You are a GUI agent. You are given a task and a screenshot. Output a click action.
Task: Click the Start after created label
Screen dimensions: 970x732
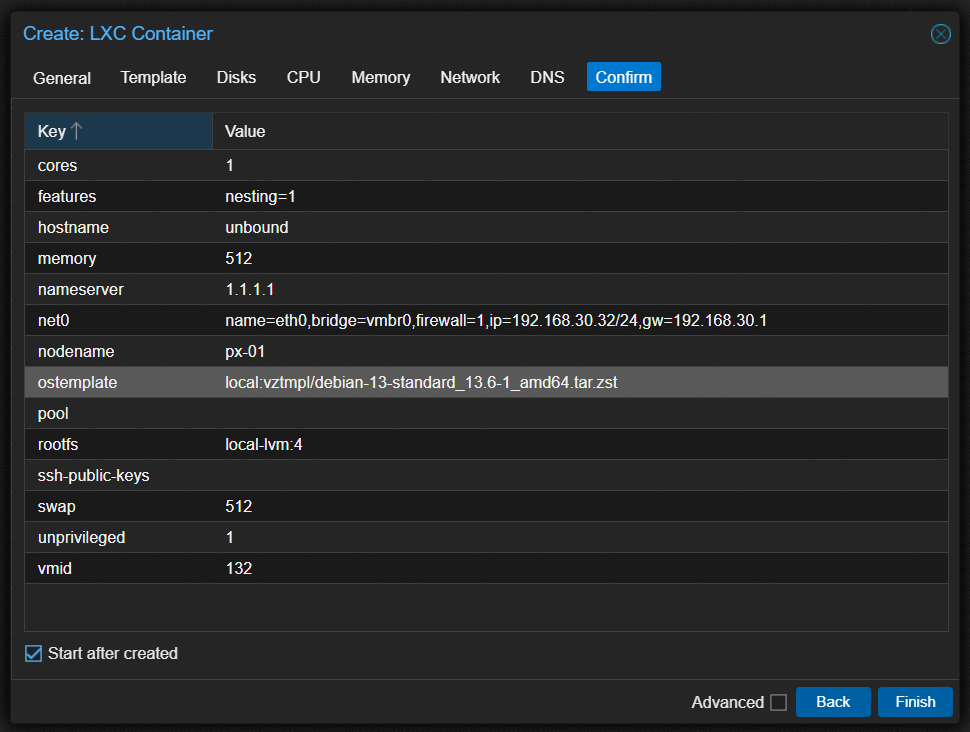coord(113,653)
